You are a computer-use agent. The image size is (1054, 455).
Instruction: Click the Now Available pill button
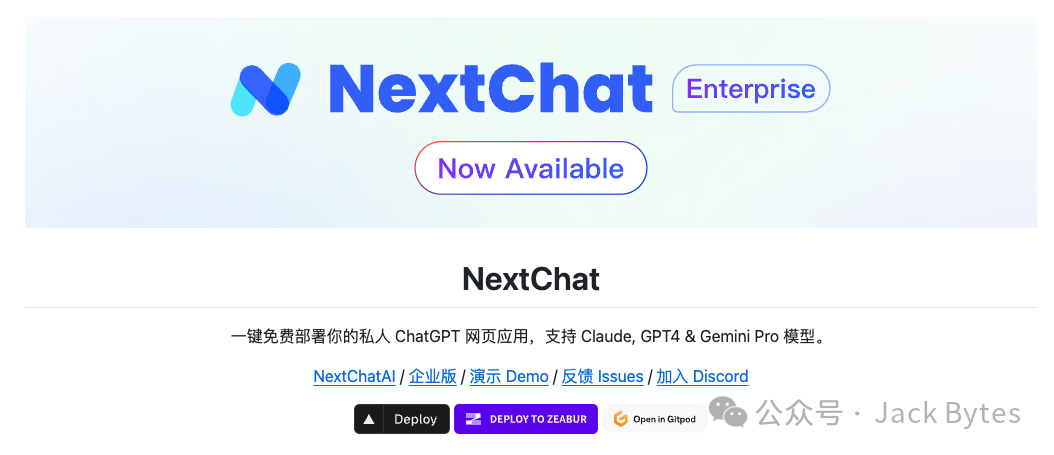coord(530,168)
